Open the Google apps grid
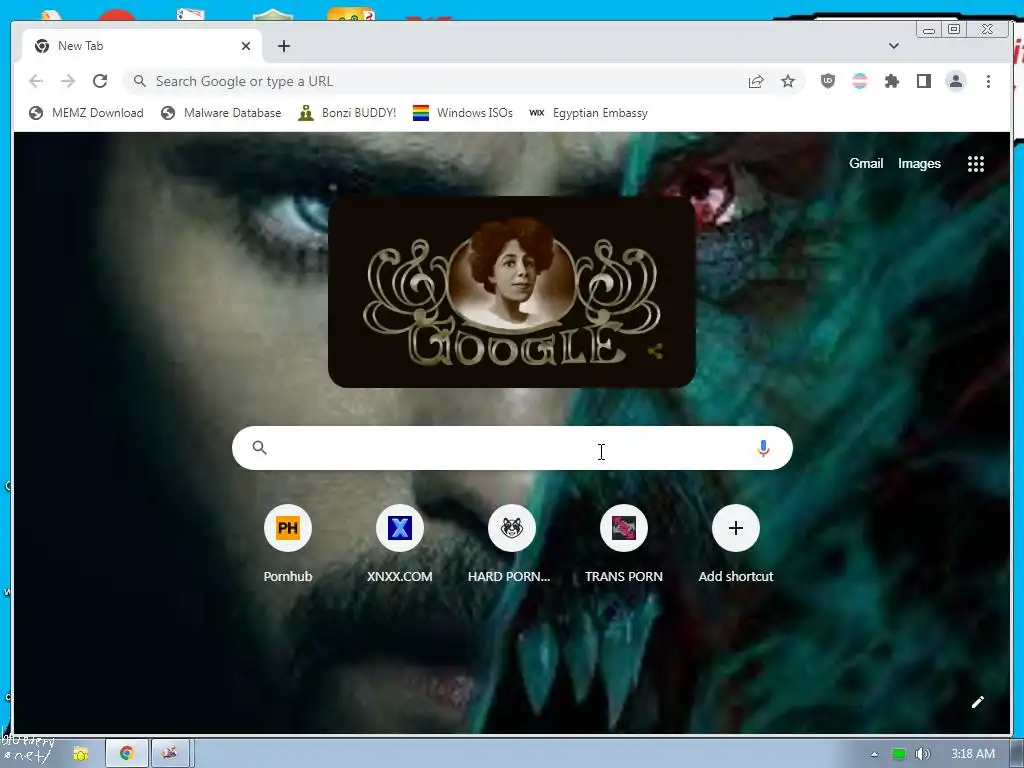The width and height of the screenshot is (1024, 768). click(x=976, y=164)
